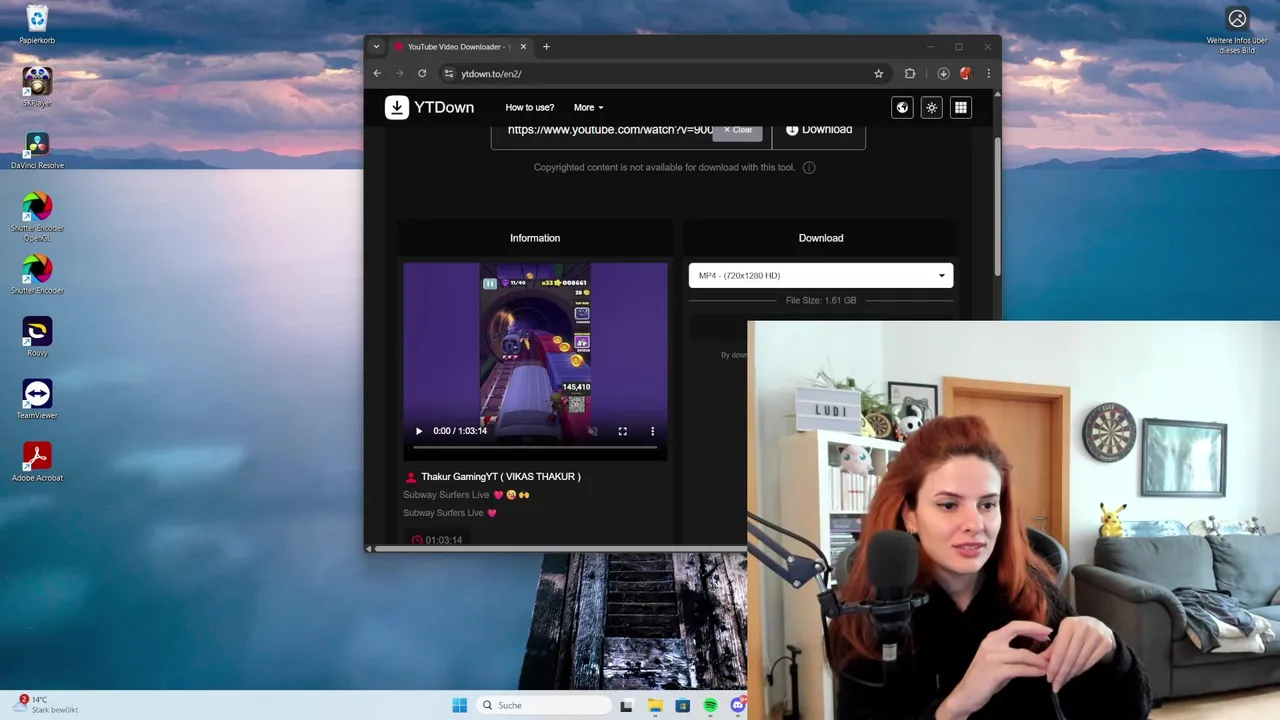Click the Clear button in URL field

click(738, 130)
